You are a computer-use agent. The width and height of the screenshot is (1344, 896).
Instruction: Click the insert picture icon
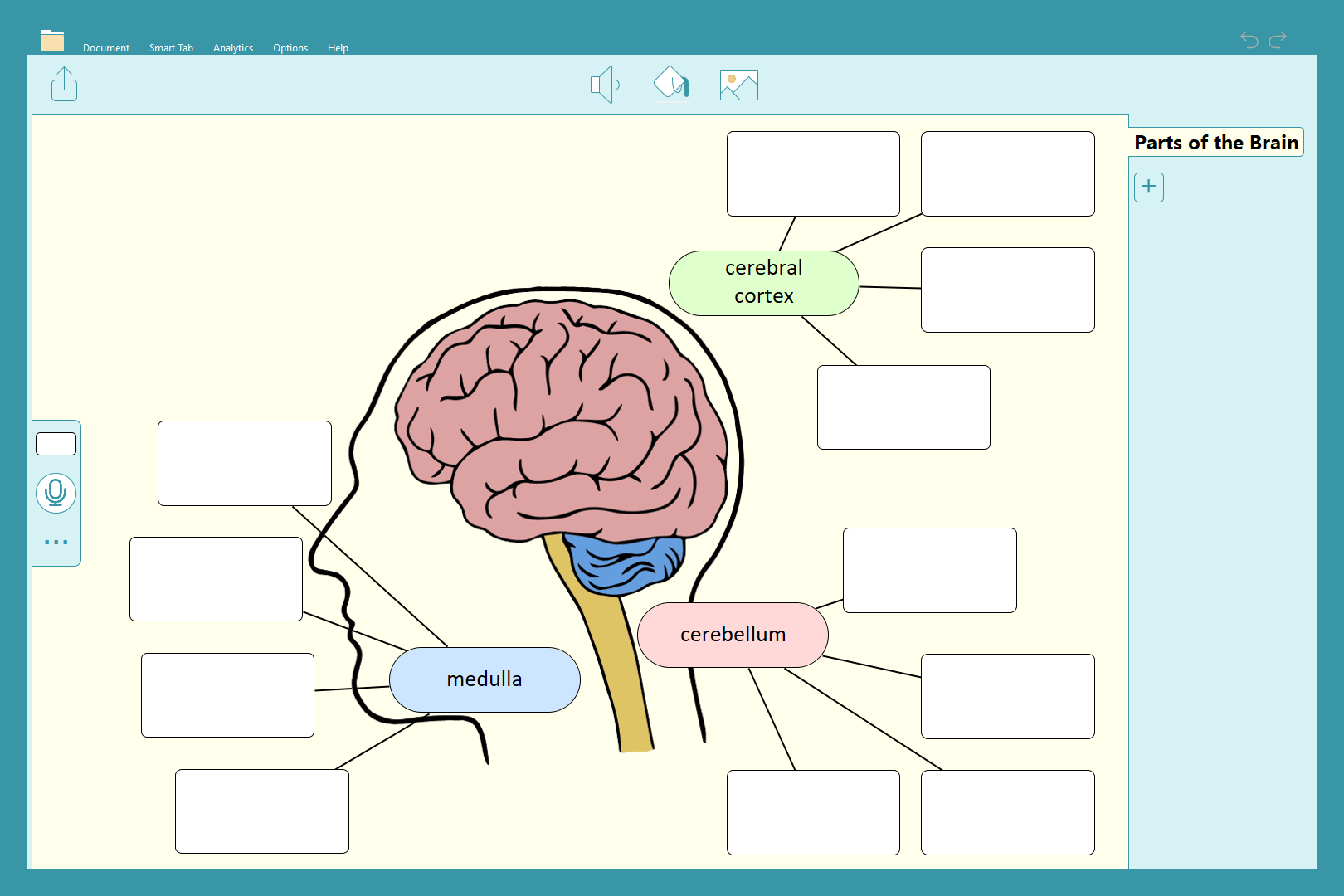coord(738,85)
